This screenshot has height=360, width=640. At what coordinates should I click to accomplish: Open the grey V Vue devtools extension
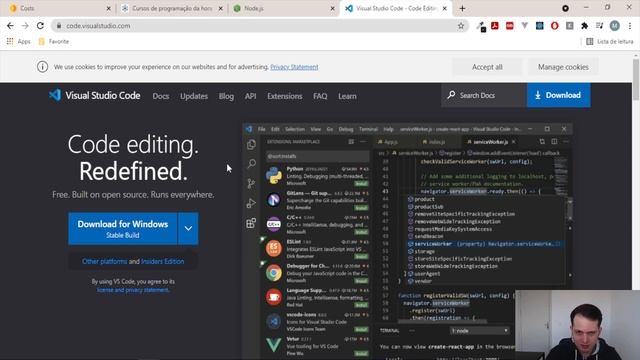click(x=524, y=26)
